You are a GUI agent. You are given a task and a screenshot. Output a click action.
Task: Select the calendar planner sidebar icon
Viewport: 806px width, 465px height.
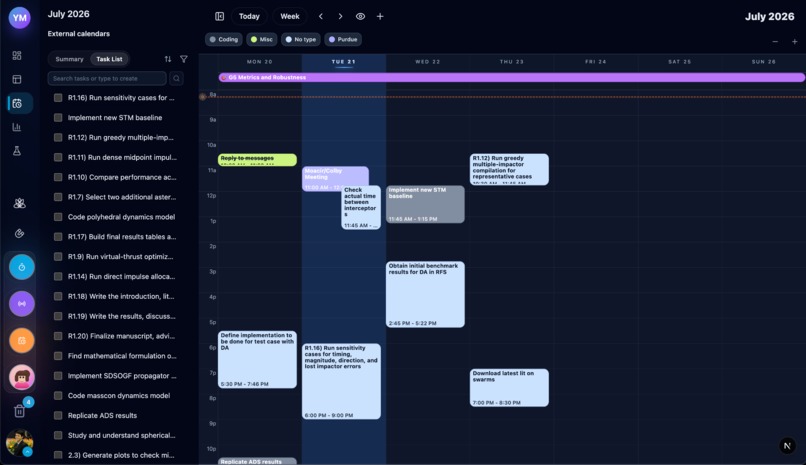(17, 103)
